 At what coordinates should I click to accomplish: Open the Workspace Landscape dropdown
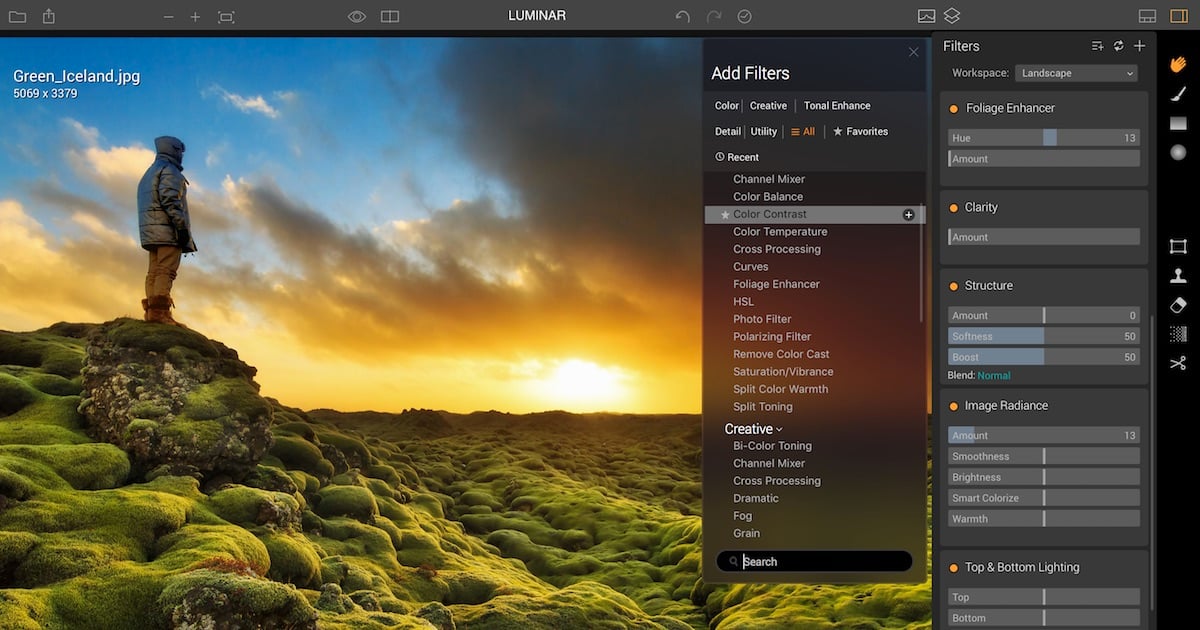point(1076,73)
